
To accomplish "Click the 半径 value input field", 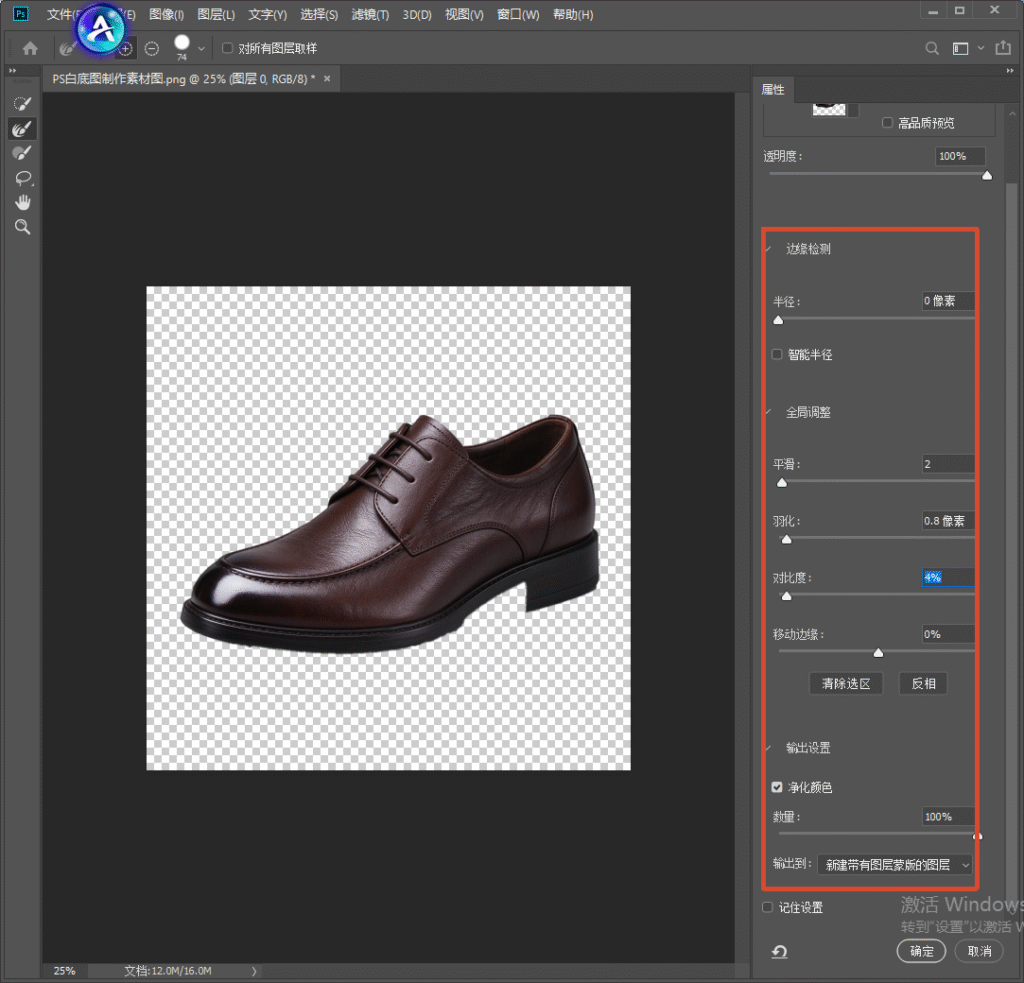I will click(x=948, y=300).
